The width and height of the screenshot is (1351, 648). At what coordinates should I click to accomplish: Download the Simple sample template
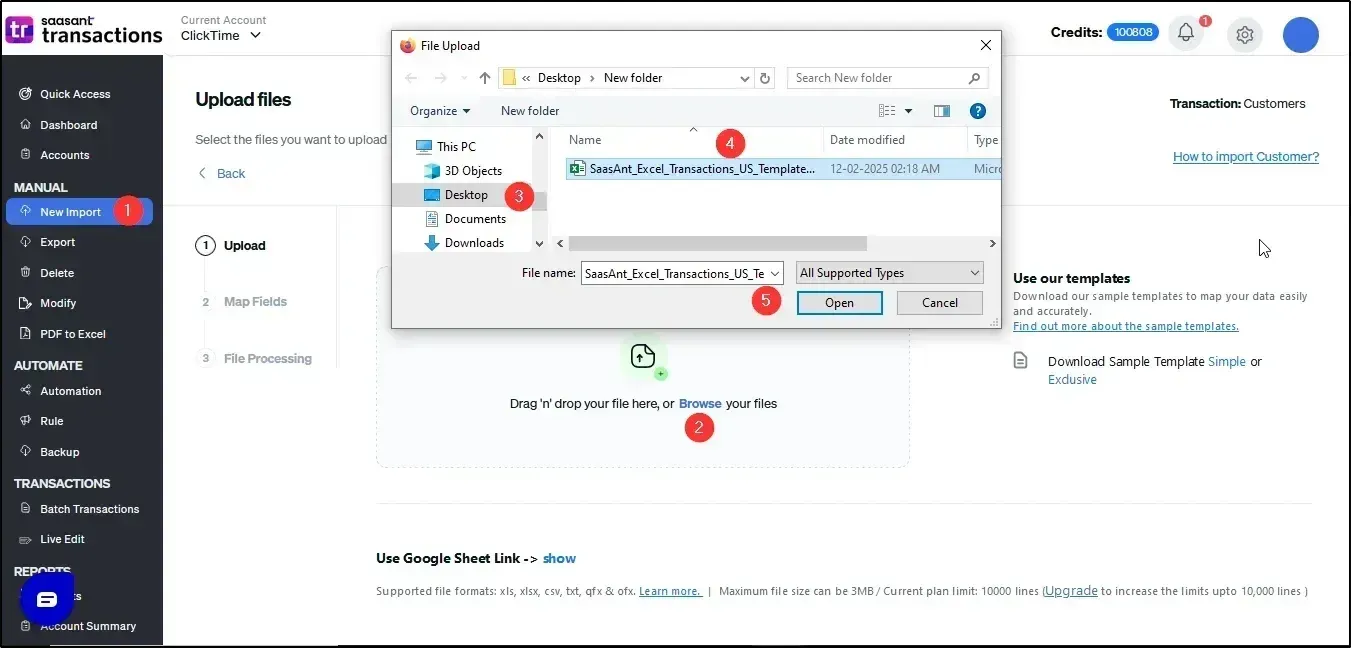[1227, 362]
